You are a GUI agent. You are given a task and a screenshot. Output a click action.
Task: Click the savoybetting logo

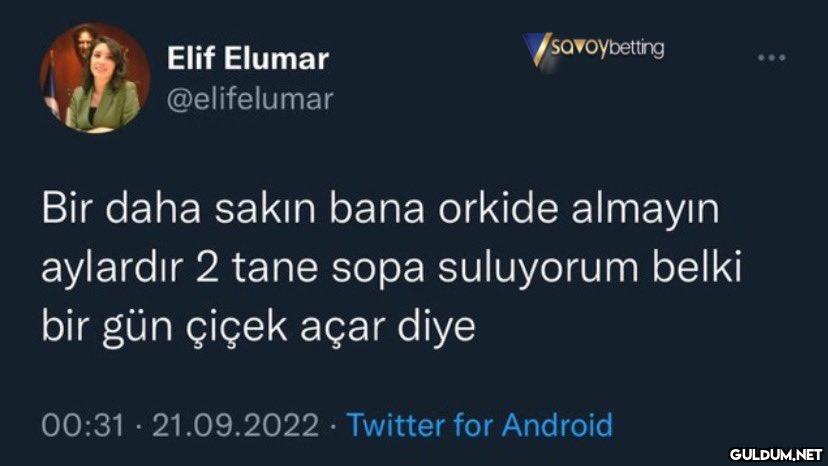(594, 50)
